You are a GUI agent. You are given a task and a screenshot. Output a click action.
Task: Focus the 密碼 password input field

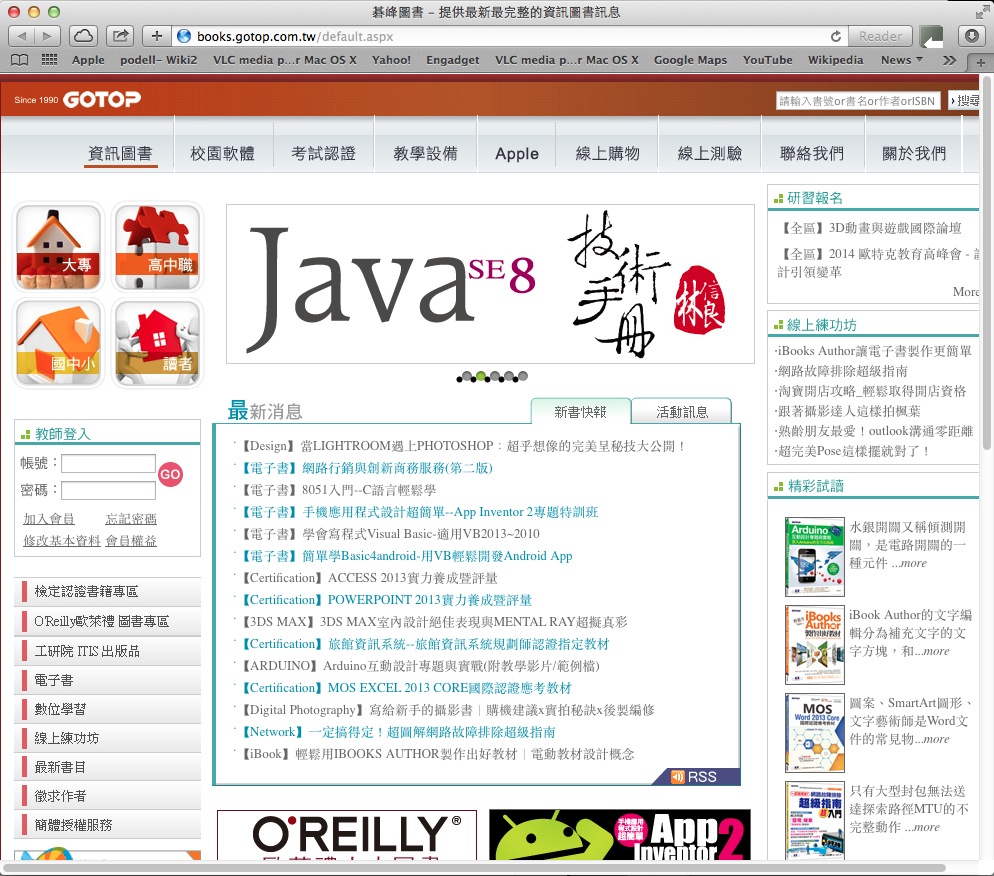(x=108, y=490)
